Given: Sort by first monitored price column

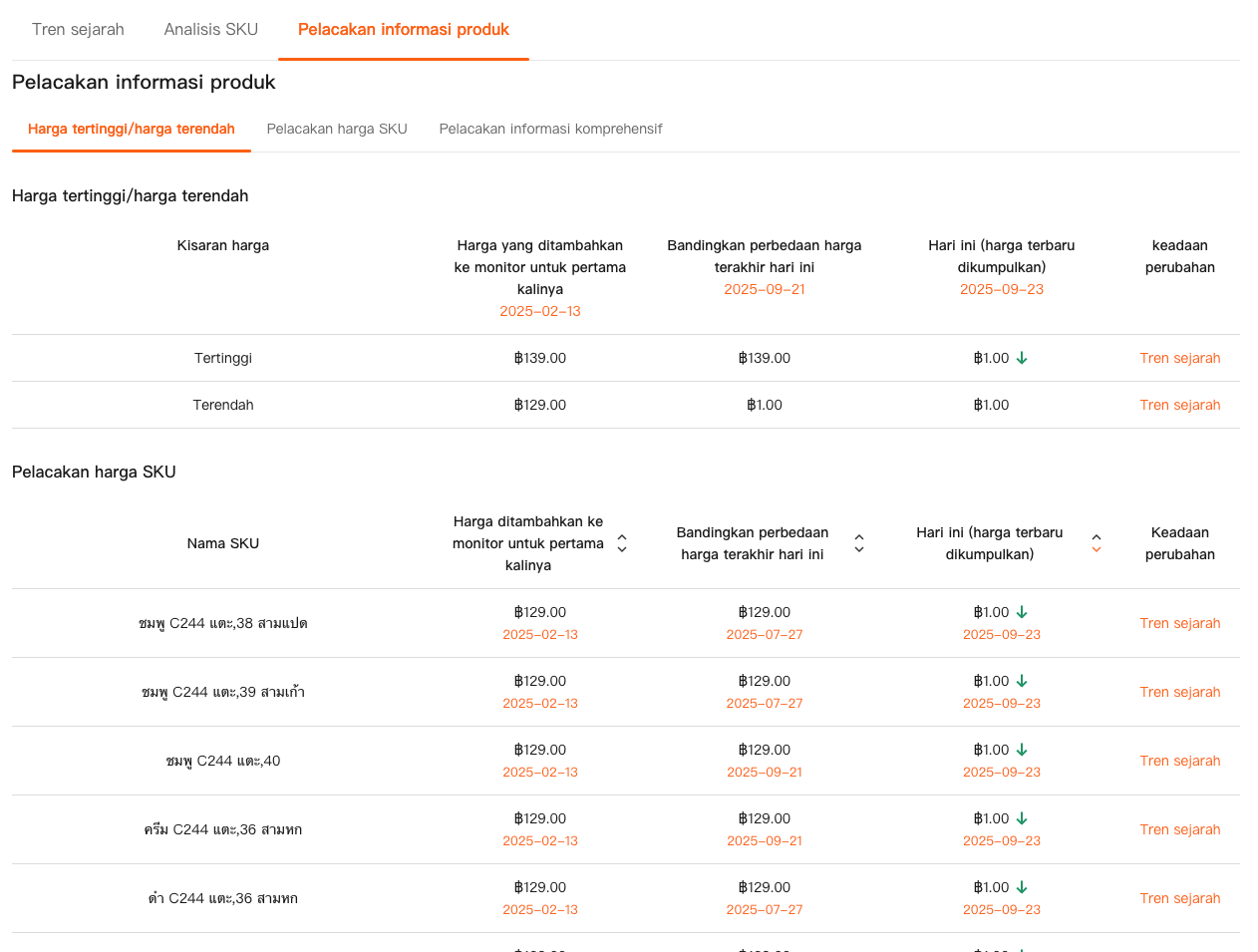Looking at the screenshot, I should click(622, 543).
